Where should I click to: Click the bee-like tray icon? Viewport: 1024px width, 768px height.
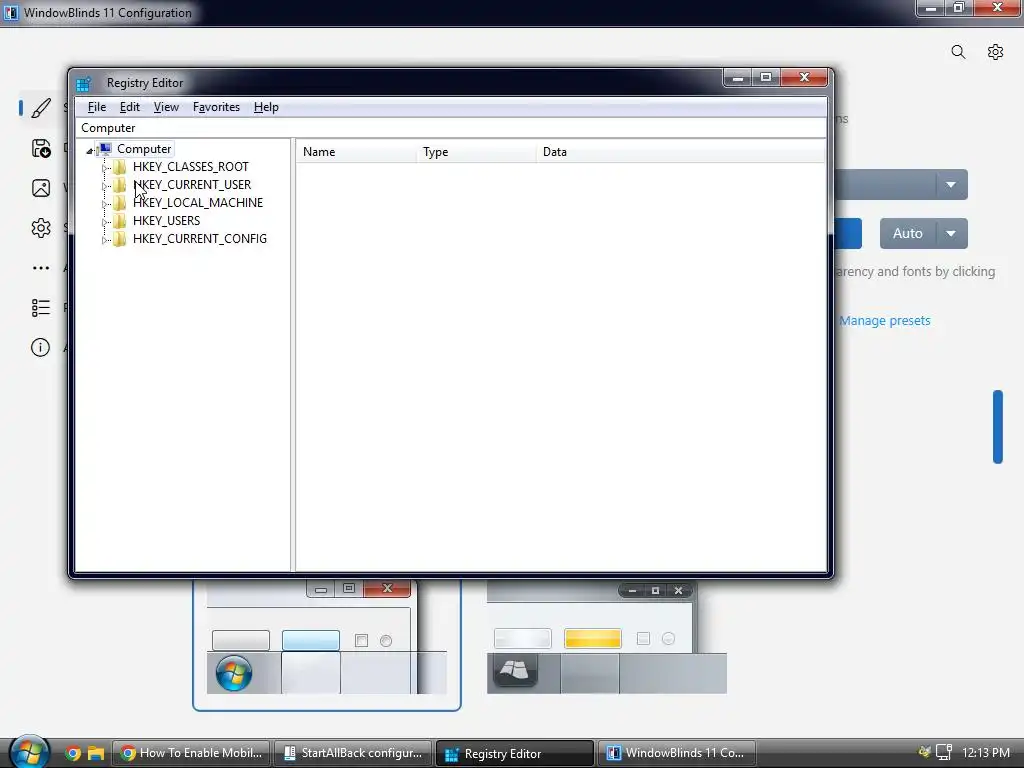tap(924, 752)
